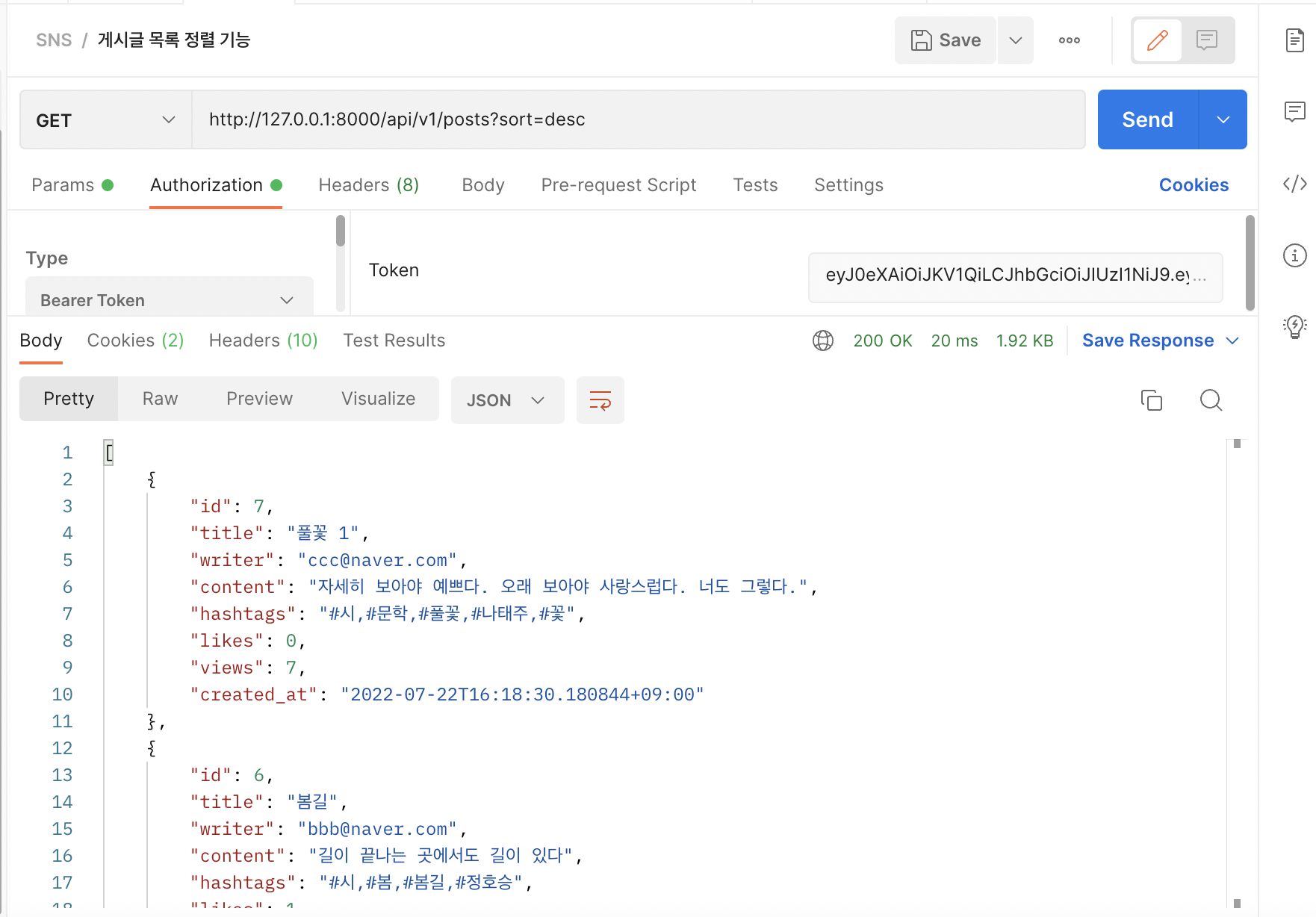Open the Test Results tab
The height and width of the screenshot is (917, 1316).
[394, 341]
